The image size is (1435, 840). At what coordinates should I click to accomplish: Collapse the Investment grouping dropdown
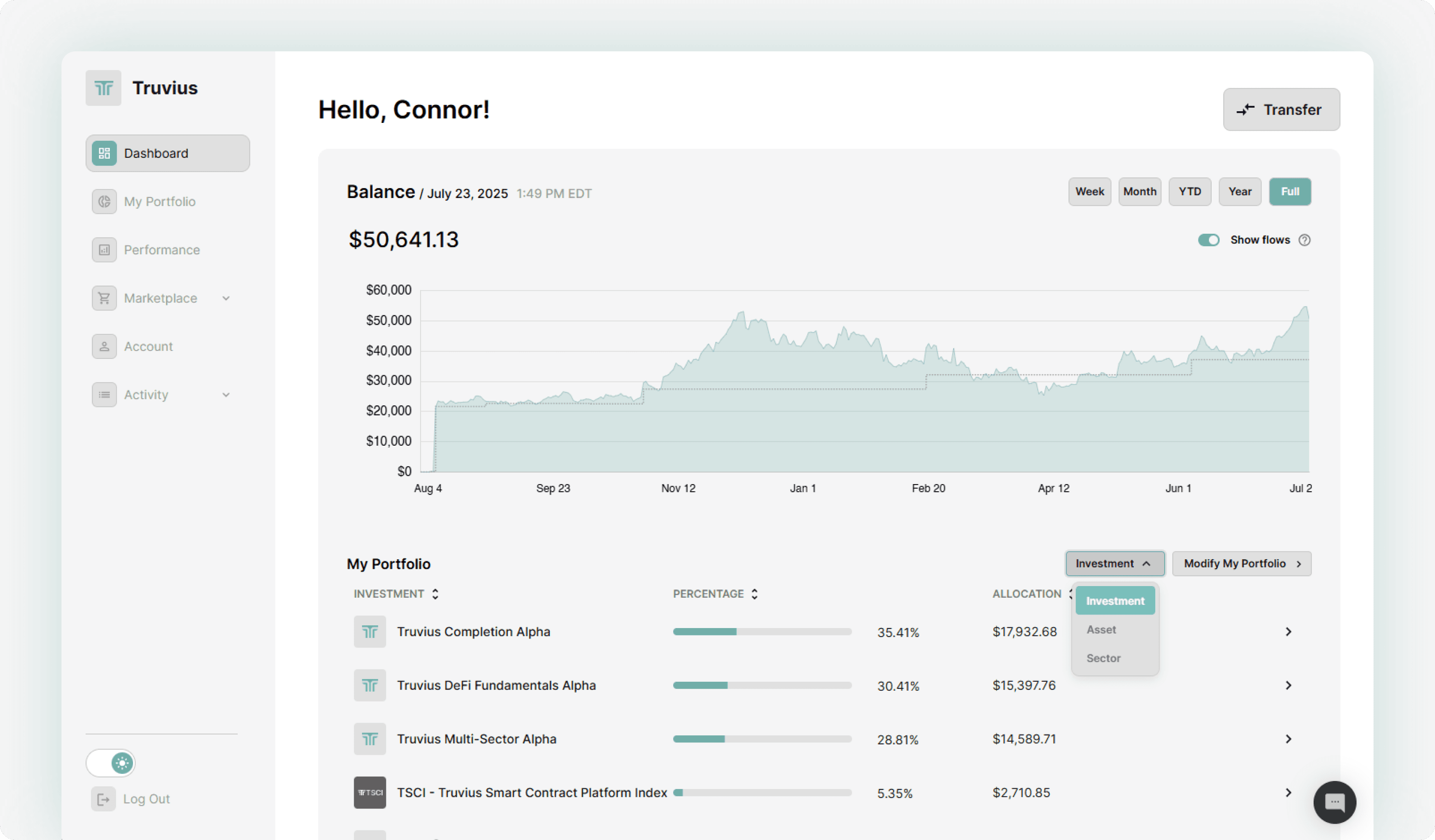[x=1114, y=563]
